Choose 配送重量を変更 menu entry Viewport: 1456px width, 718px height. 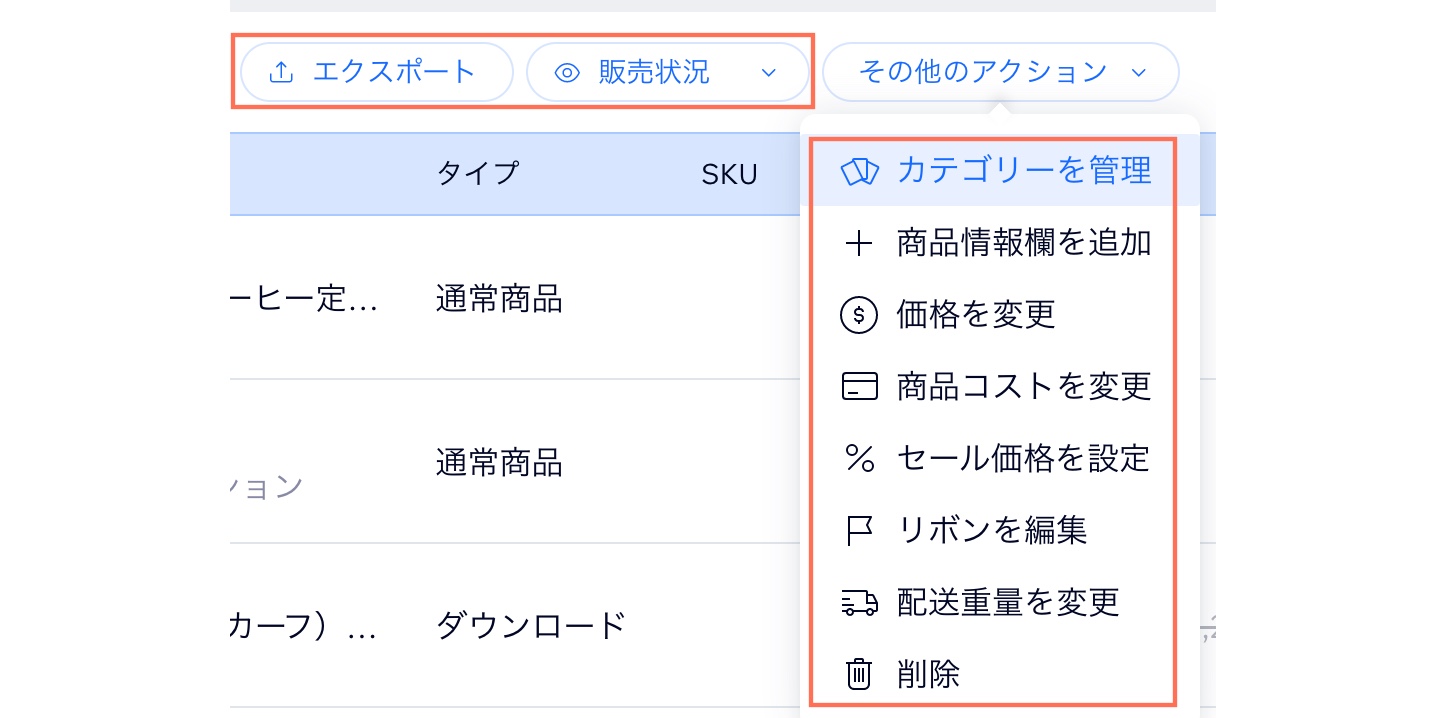pos(1007,602)
